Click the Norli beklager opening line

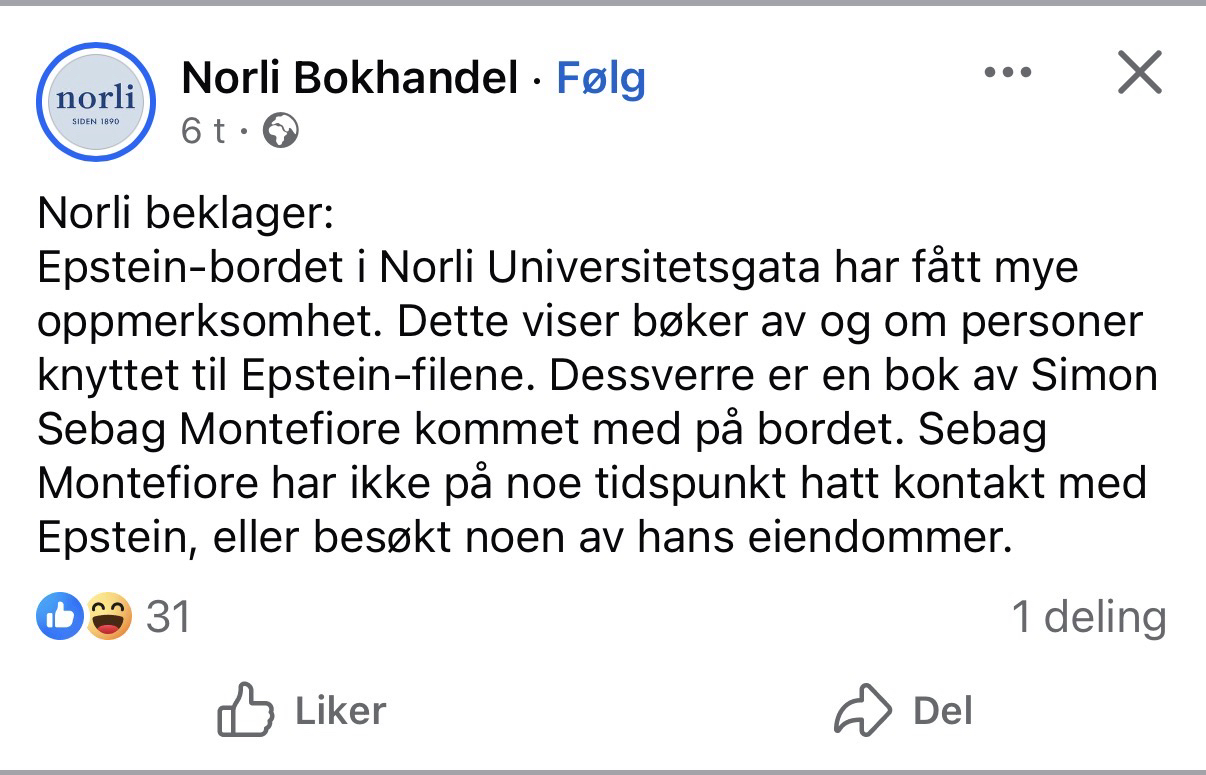pos(188,214)
